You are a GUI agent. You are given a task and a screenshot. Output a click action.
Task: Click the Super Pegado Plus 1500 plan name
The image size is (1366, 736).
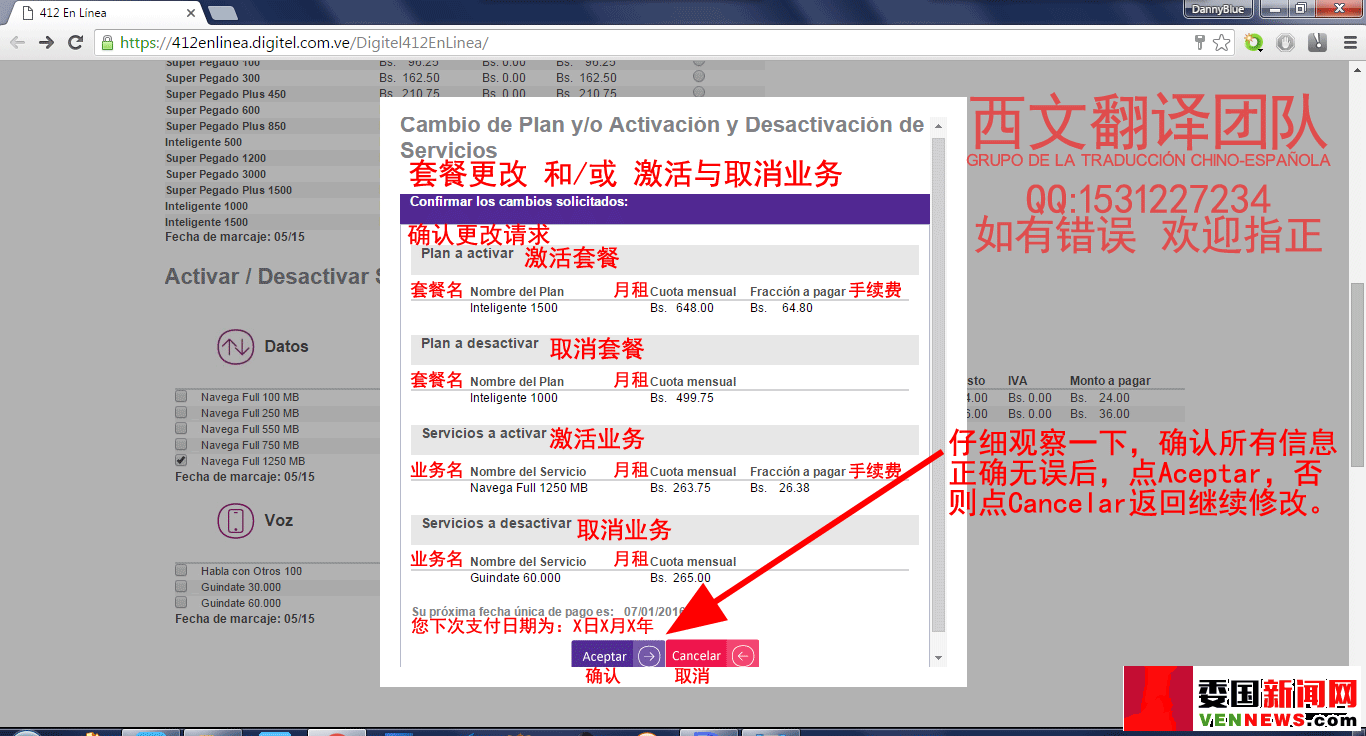[x=229, y=190]
